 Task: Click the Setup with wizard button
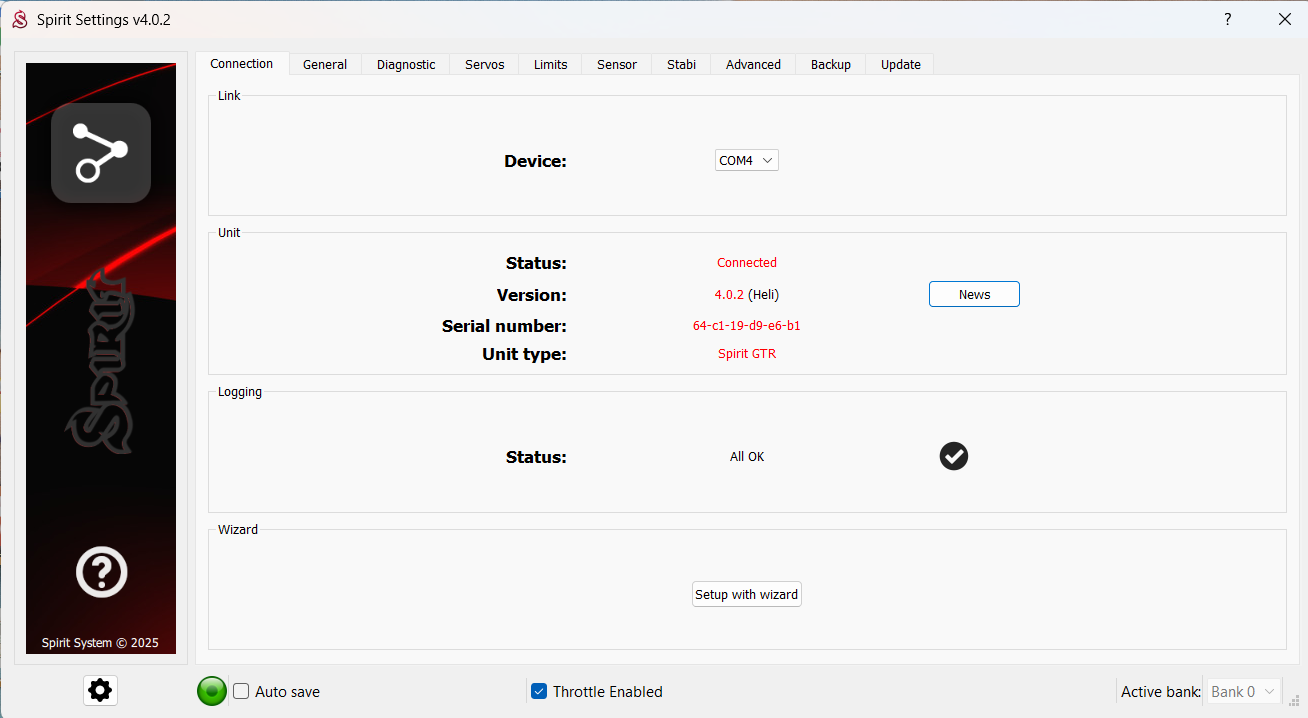coord(746,594)
